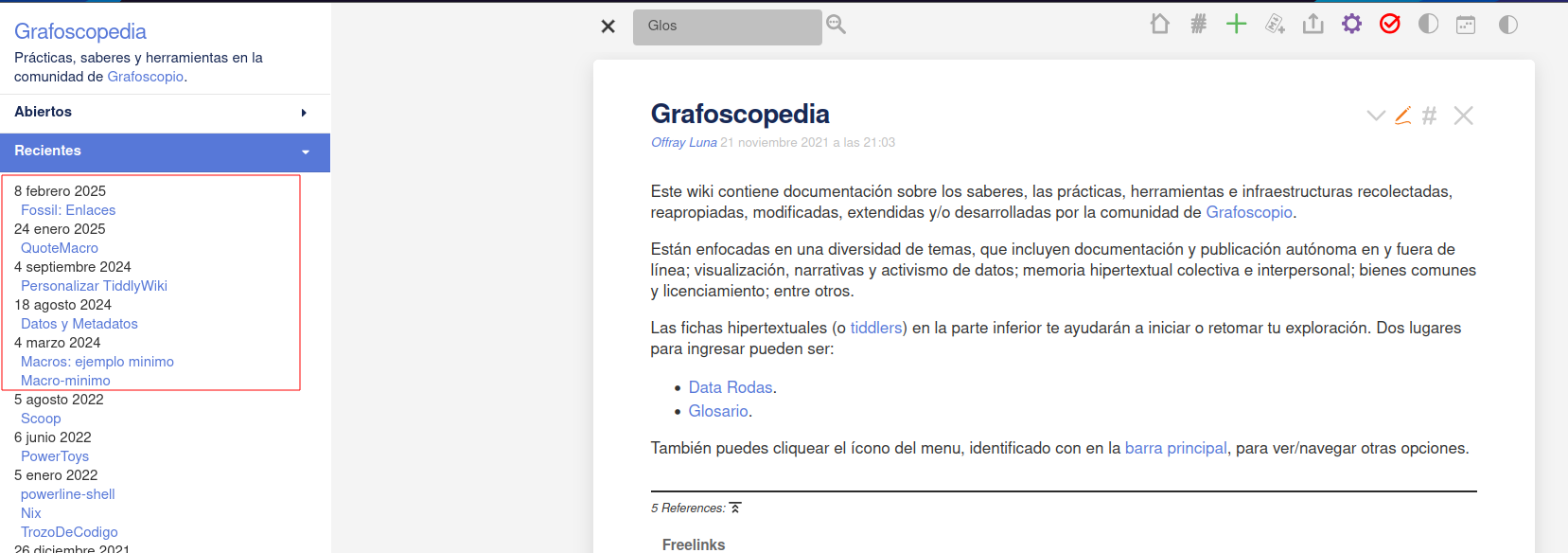This screenshot has width=1568, height=553.
Task: Open control panel purple gear icon
Action: [1351, 24]
